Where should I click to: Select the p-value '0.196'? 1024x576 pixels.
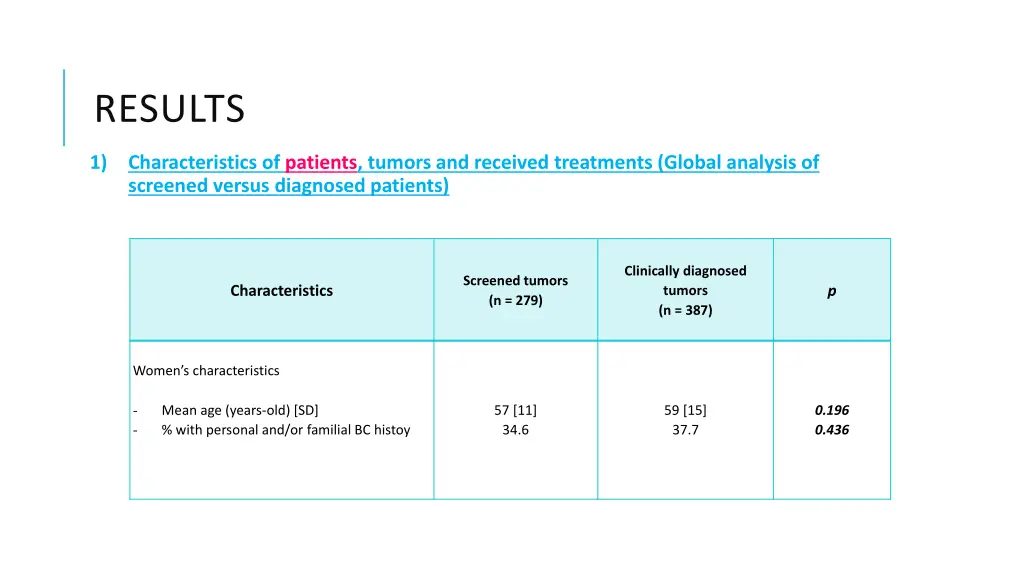[x=831, y=410]
